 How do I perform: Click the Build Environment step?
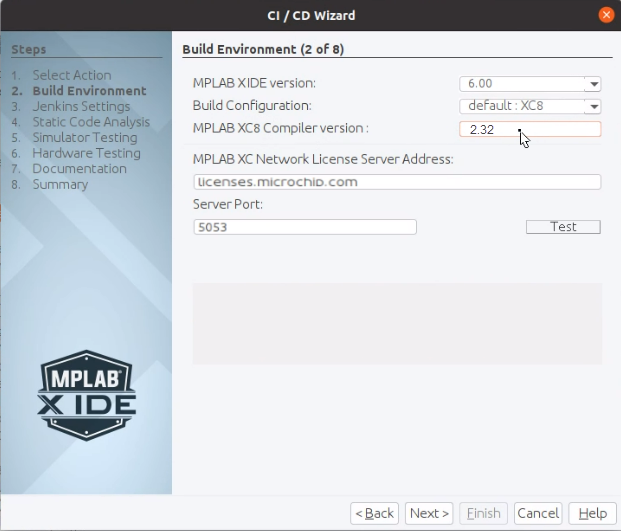(x=89, y=91)
